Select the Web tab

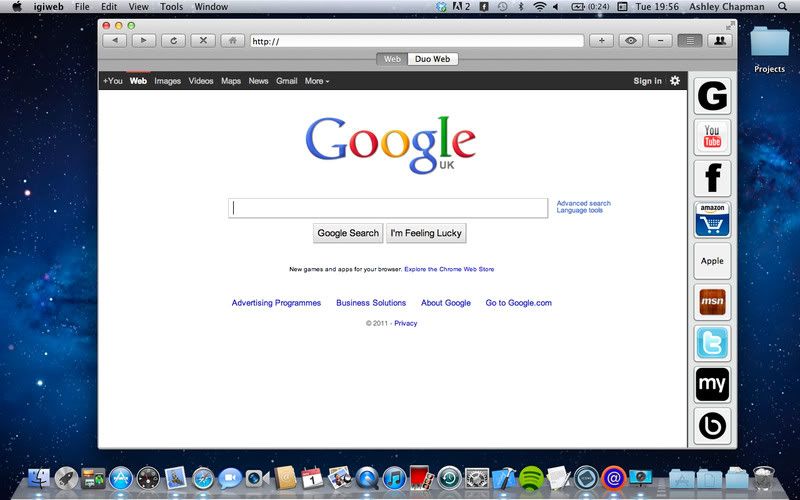click(392, 59)
